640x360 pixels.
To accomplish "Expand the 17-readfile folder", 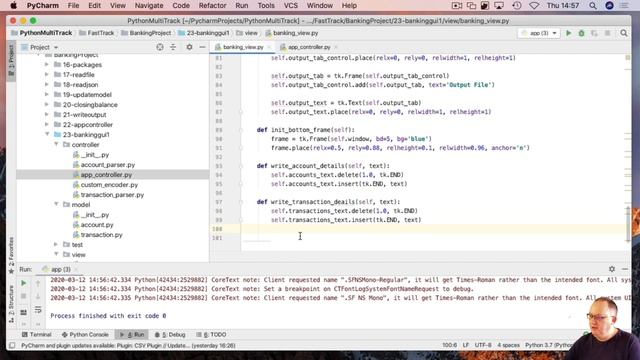I will click(x=47, y=75).
